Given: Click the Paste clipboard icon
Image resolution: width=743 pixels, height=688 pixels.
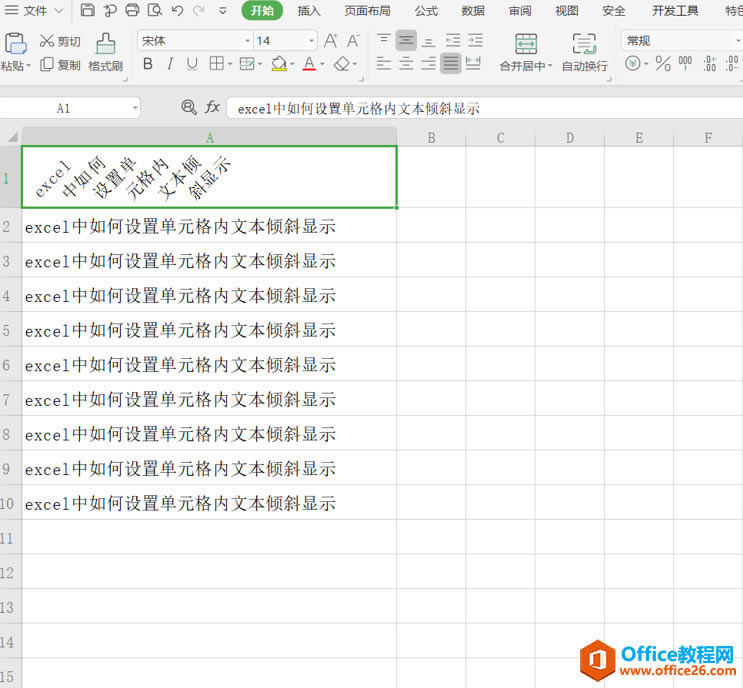Looking at the screenshot, I should point(15,44).
